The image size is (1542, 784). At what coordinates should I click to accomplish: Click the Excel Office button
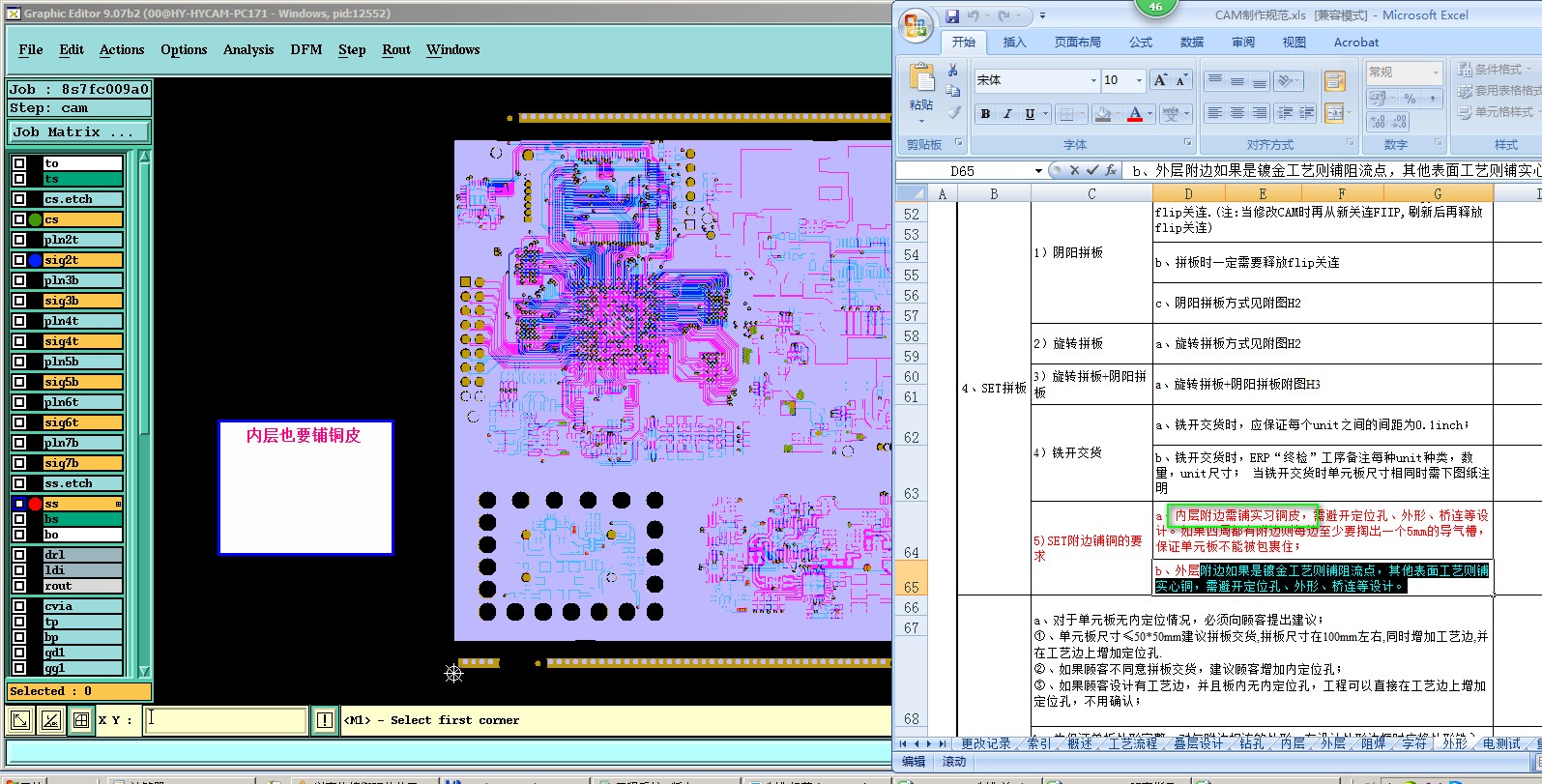pyautogui.click(x=916, y=24)
